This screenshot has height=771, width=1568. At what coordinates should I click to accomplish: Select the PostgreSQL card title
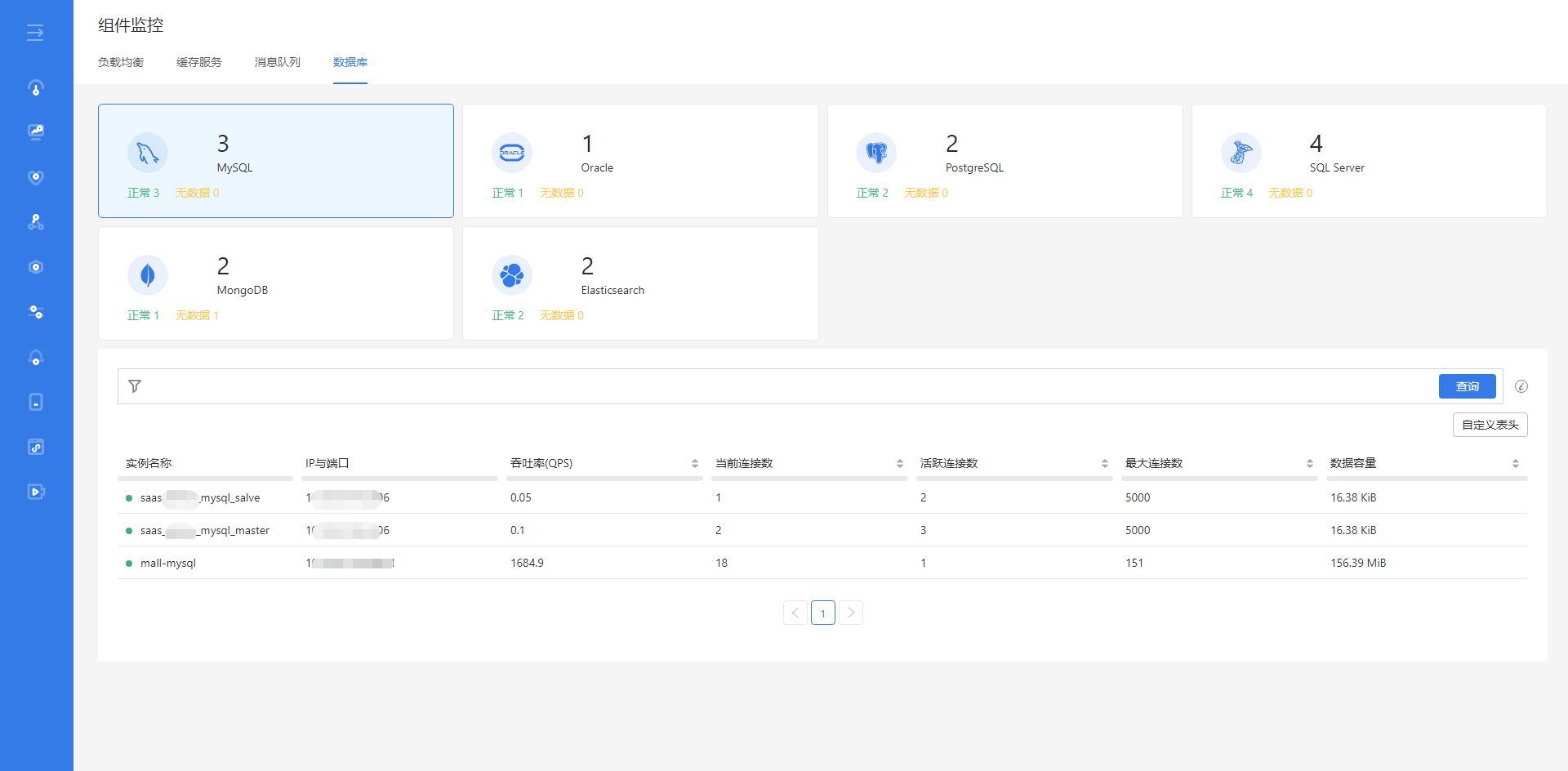[974, 167]
